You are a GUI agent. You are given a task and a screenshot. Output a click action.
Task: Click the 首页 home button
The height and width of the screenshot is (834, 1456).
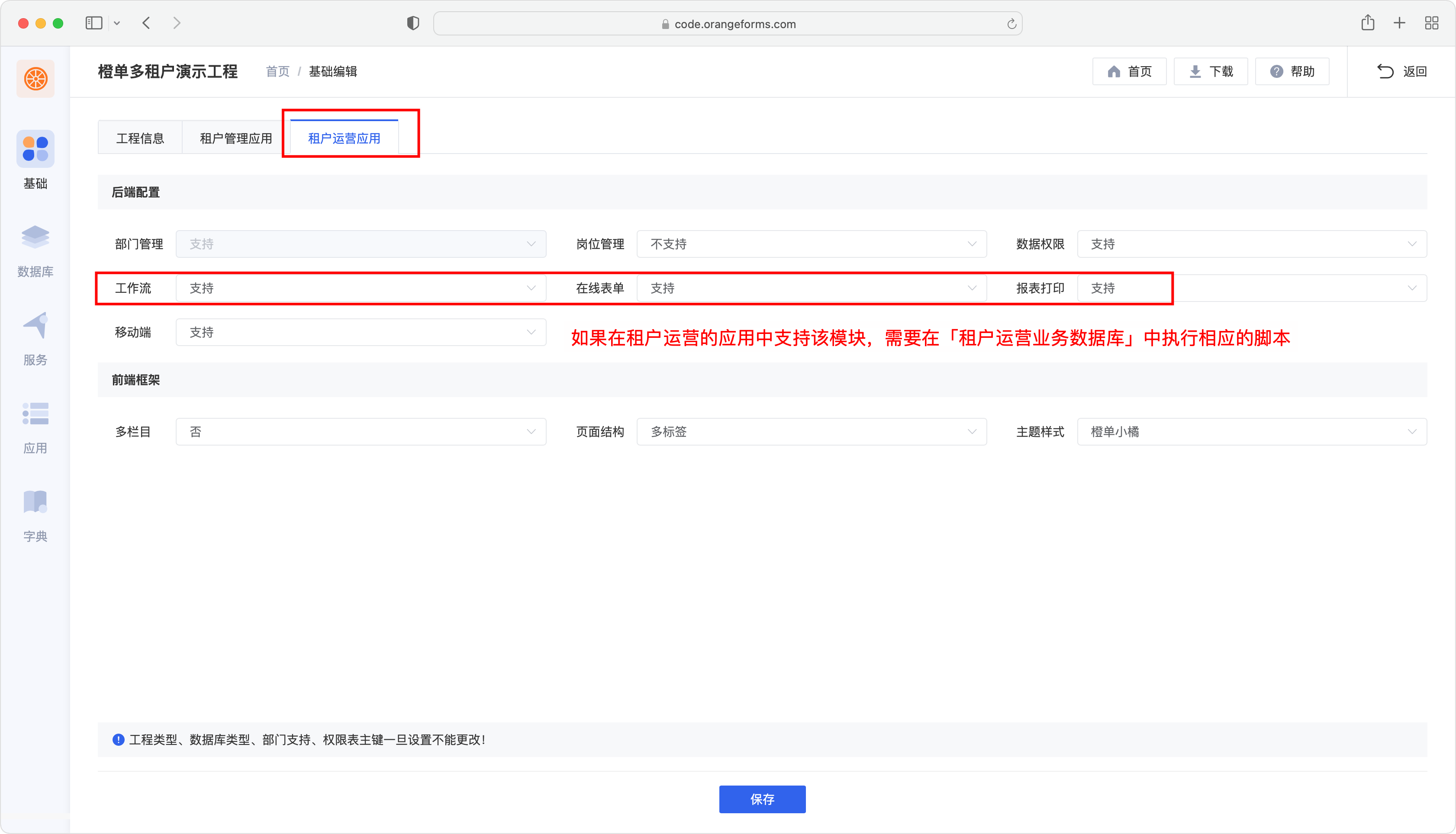click(x=1129, y=72)
